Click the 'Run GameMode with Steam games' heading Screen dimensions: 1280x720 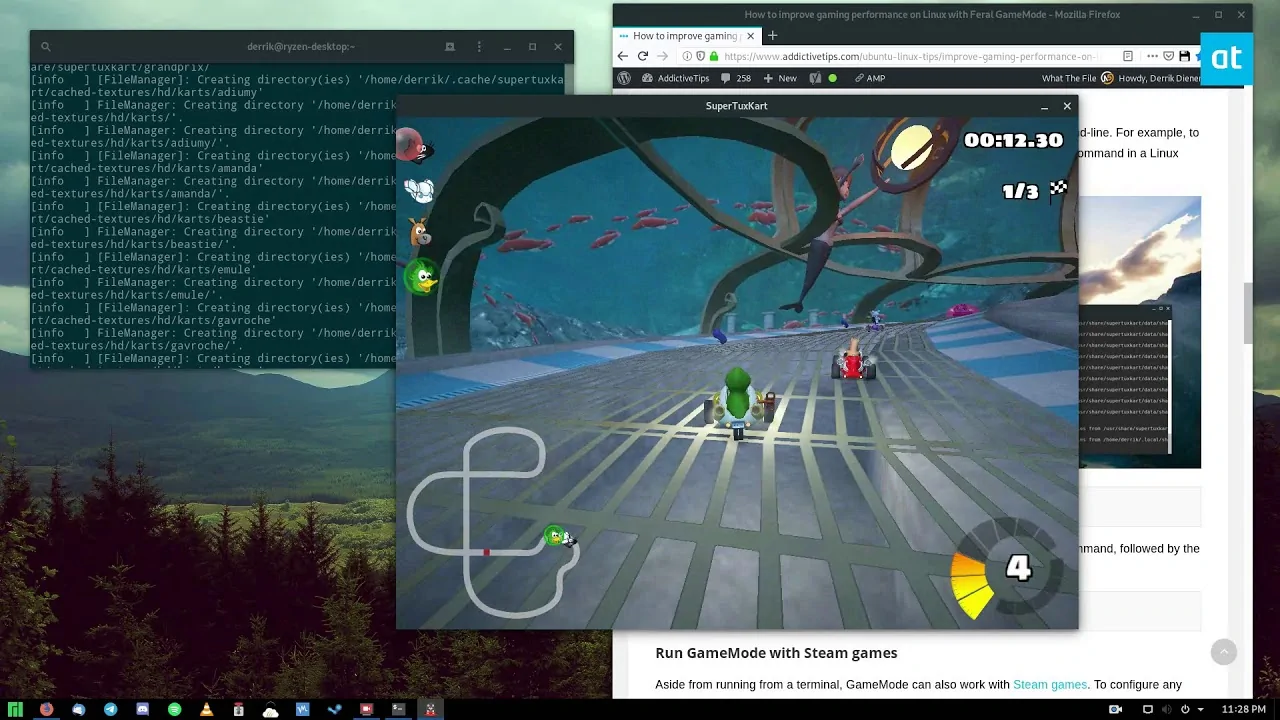pos(776,653)
